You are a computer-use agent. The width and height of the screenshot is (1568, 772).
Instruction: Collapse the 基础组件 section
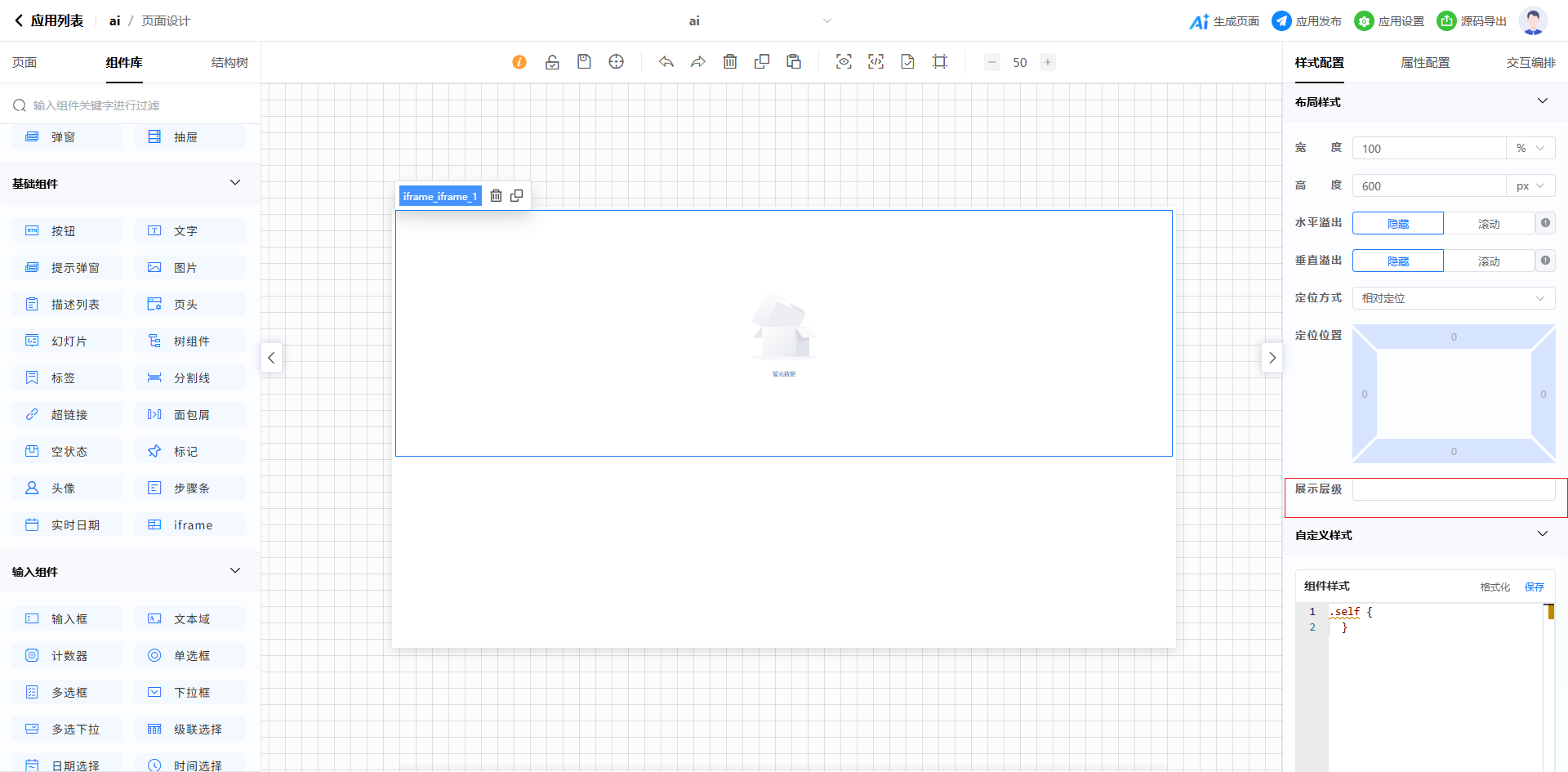[x=235, y=183]
